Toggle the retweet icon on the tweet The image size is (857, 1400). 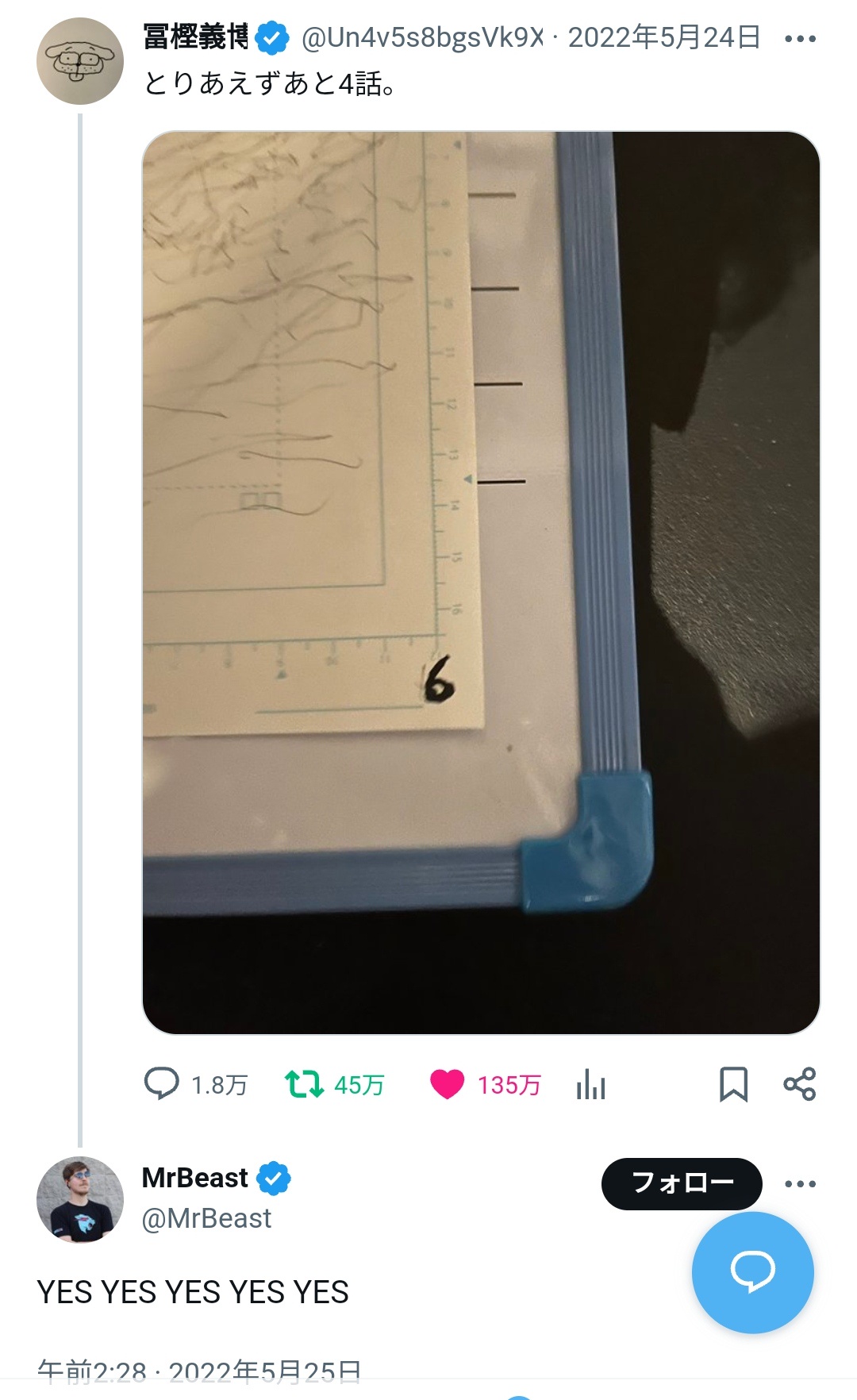click(304, 1084)
